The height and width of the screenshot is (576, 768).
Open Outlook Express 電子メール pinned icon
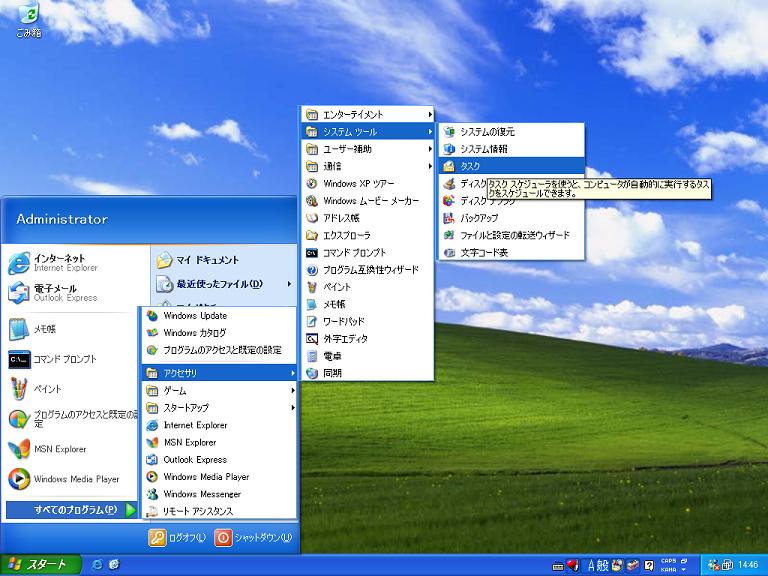pyautogui.click(x=19, y=293)
